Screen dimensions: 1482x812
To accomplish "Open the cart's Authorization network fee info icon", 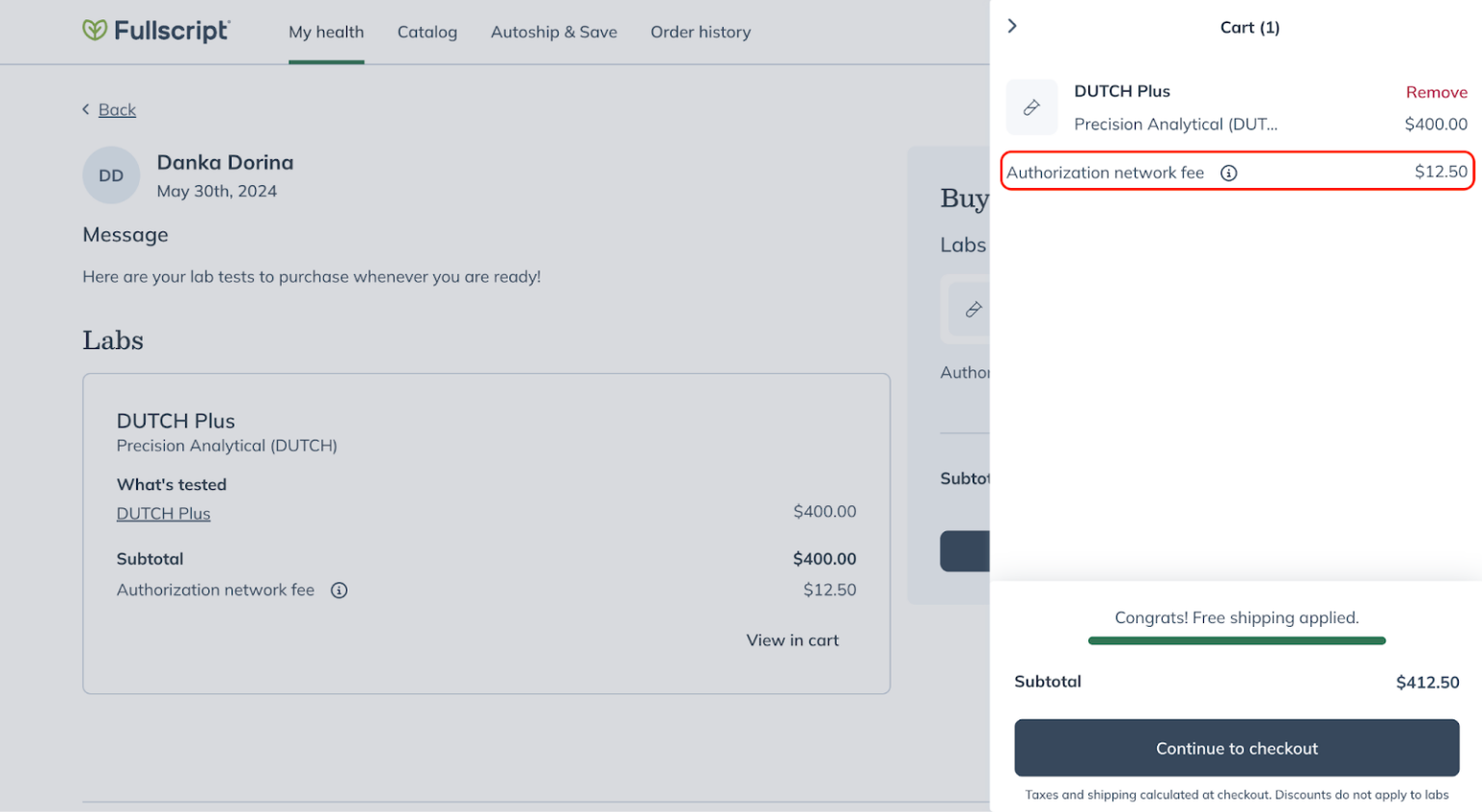I will point(1228,174).
